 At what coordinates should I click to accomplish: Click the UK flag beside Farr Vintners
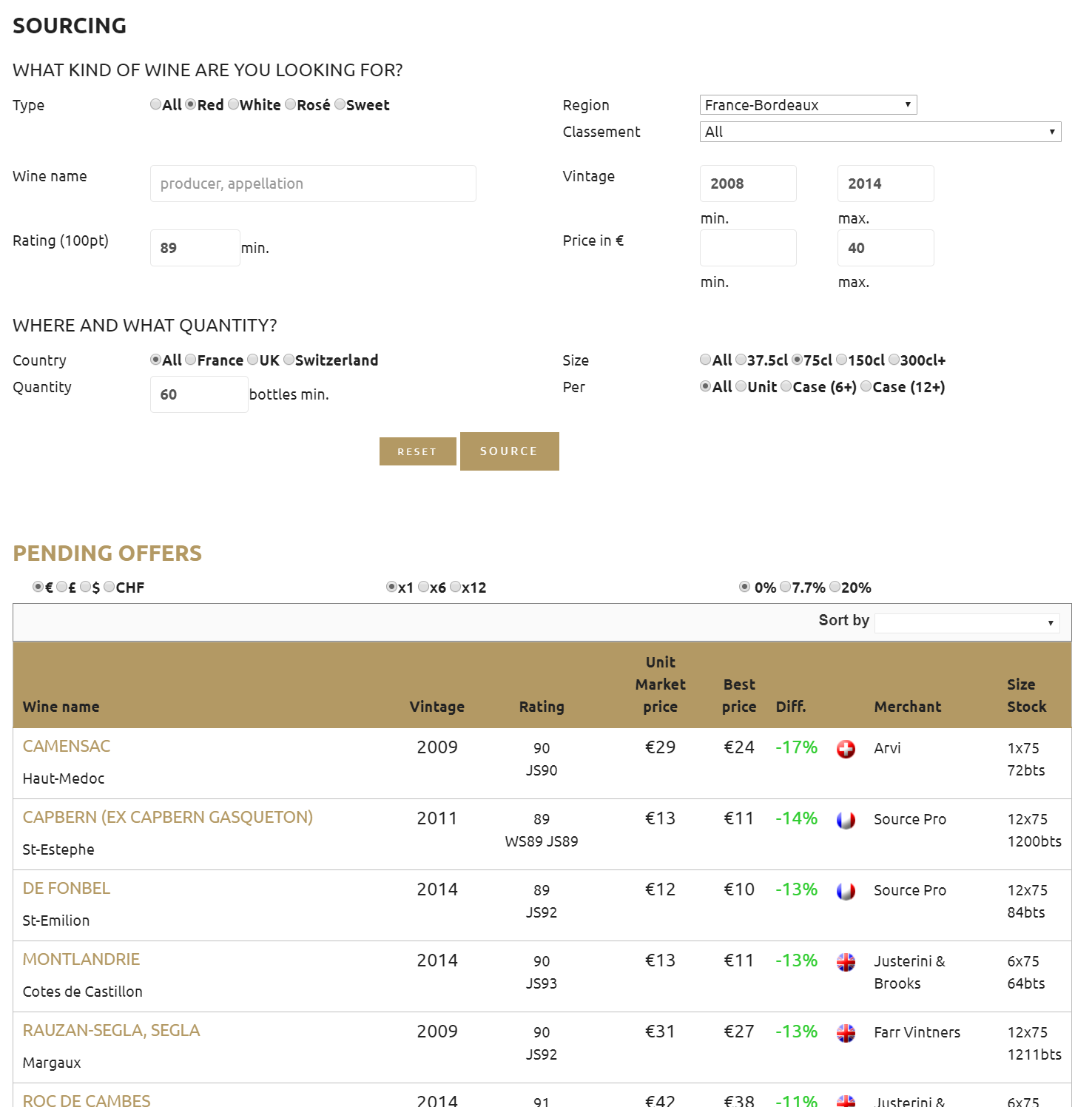(x=846, y=1033)
